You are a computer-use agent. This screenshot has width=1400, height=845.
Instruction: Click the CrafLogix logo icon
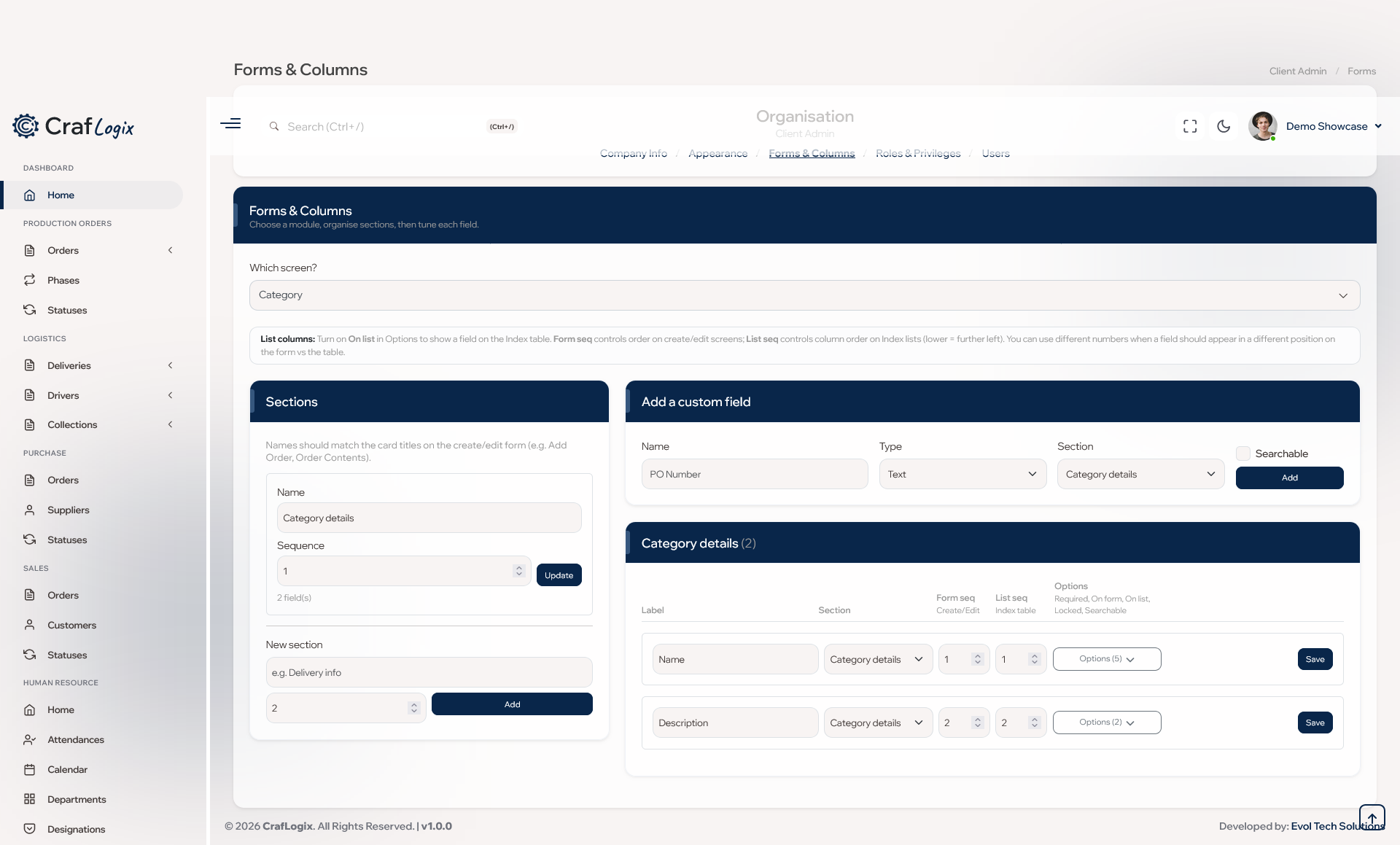pos(26,126)
